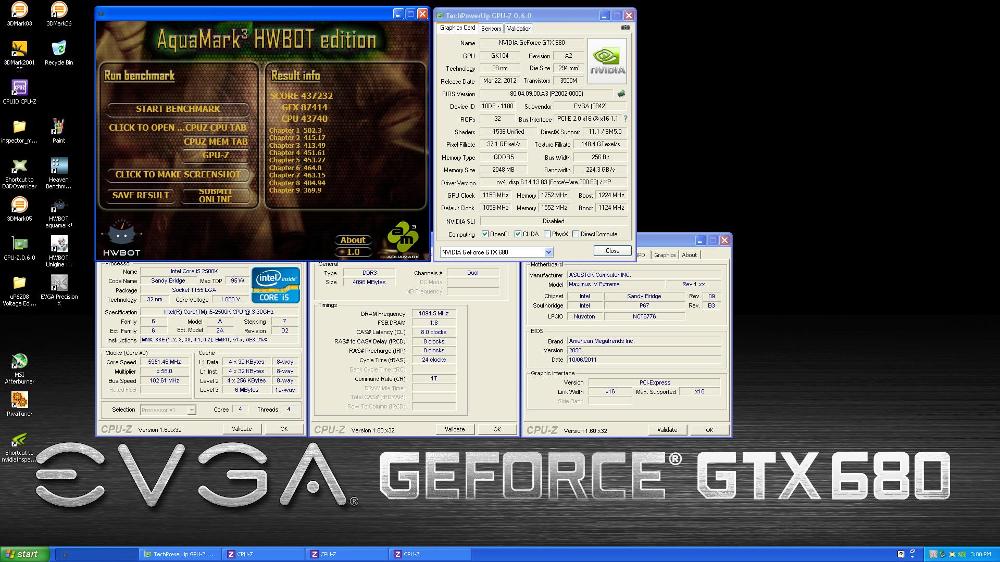This screenshot has width=1000, height=562.
Task: Open the uP6208 Voltage folder icon
Action: pos(19,290)
